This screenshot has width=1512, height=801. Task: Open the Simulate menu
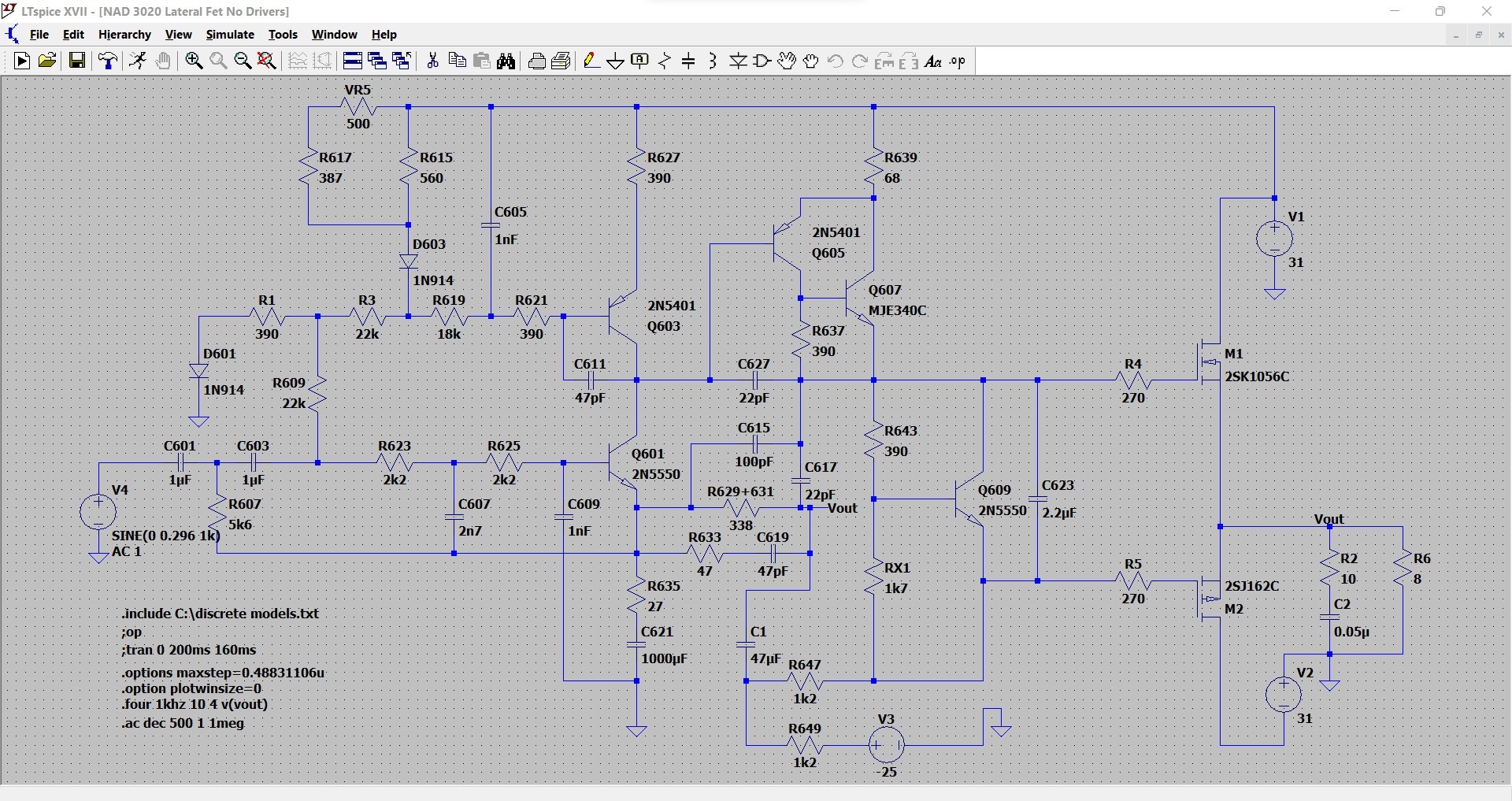click(230, 35)
